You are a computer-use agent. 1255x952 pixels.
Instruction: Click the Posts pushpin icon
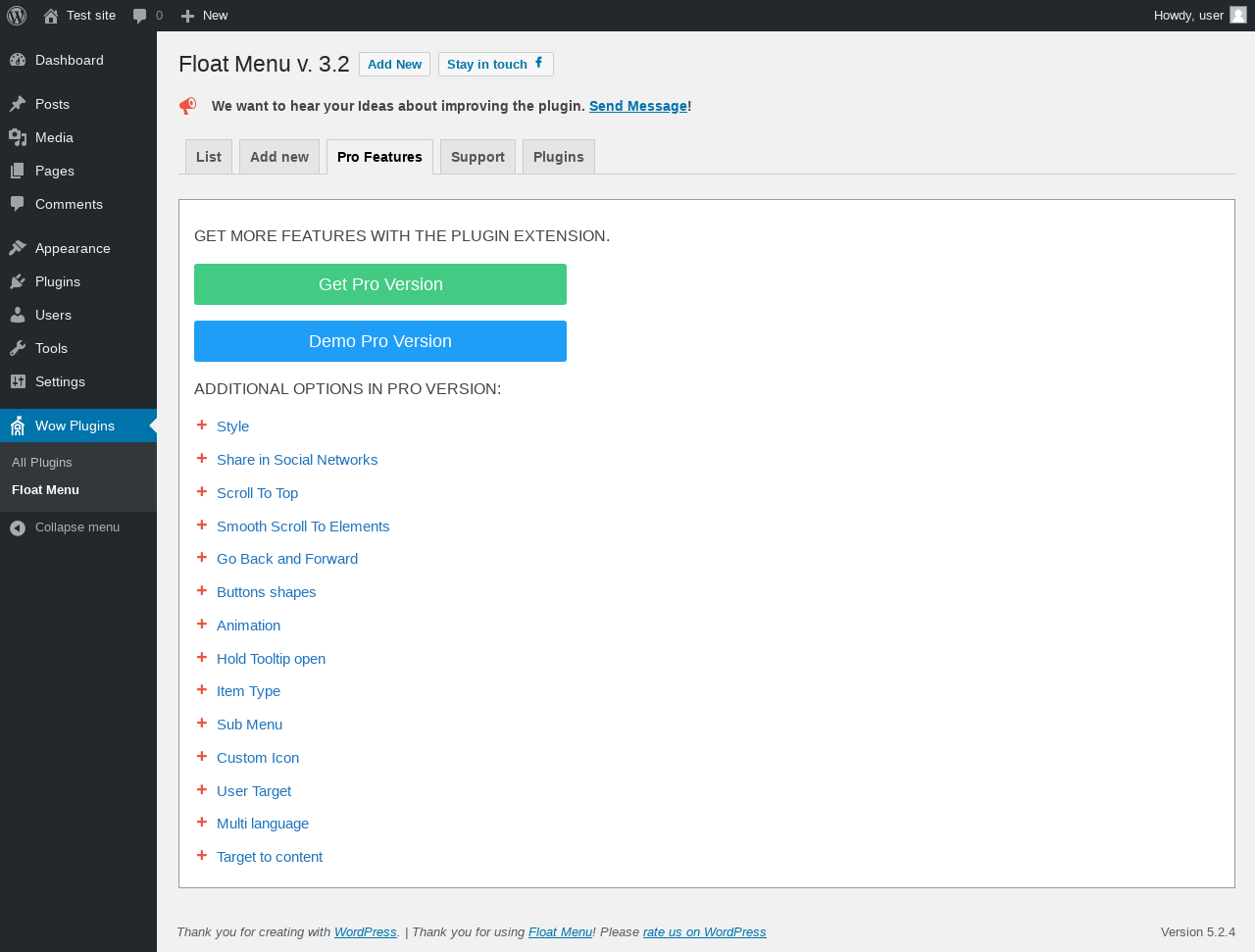pos(18,104)
